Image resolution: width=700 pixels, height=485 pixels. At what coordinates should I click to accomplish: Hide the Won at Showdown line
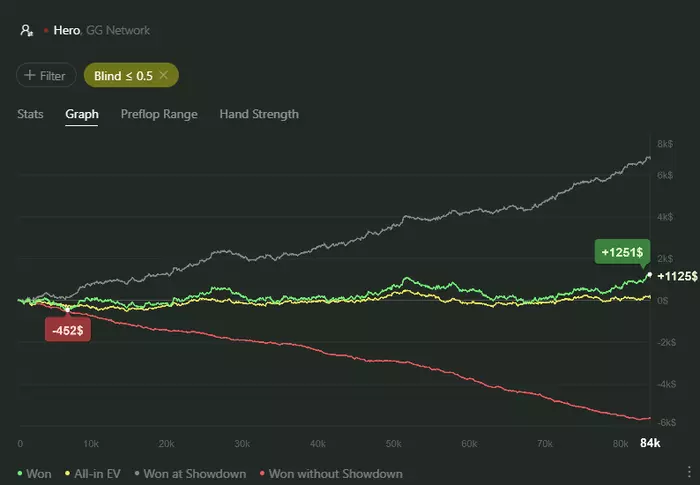pyautogui.click(x=195, y=473)
